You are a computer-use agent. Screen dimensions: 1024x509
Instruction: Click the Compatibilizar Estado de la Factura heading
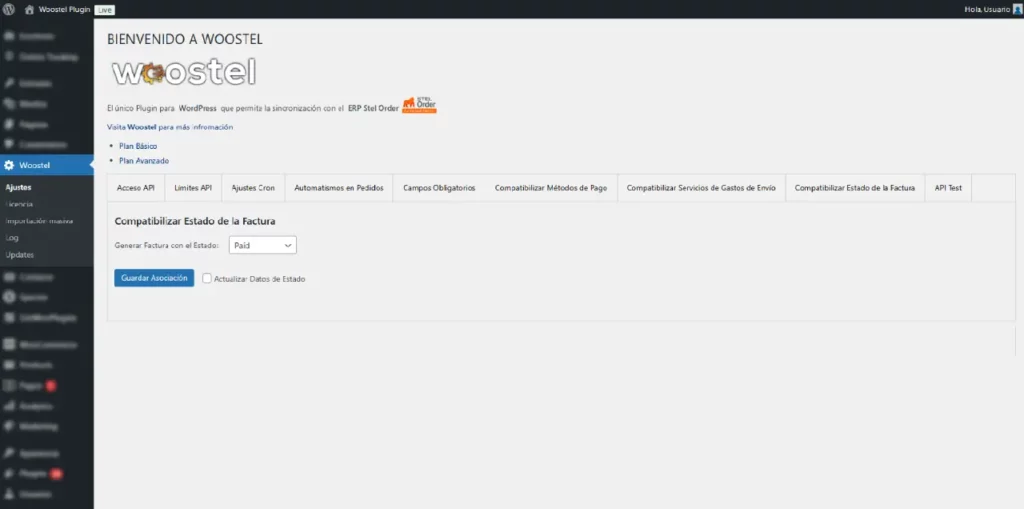(x=195, y=222)
